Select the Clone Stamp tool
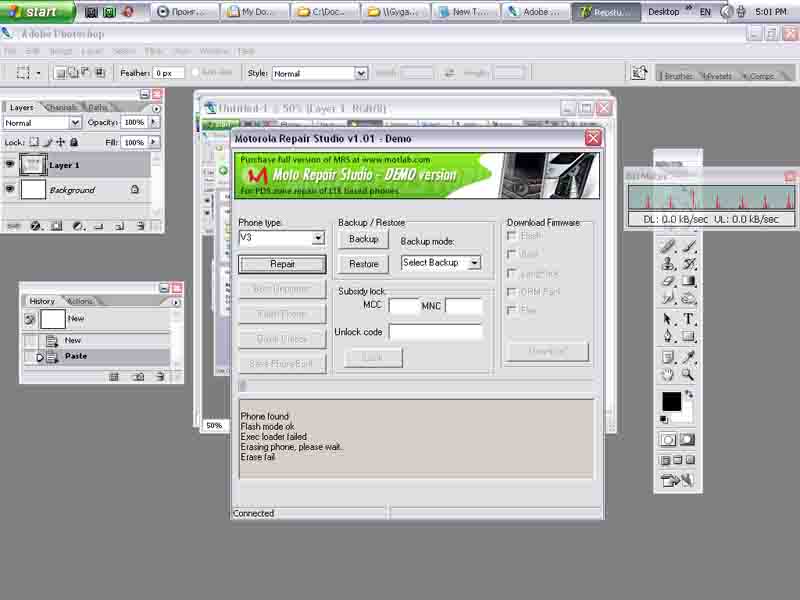This screenshot has width=800, height=600. tap(668, 264)
